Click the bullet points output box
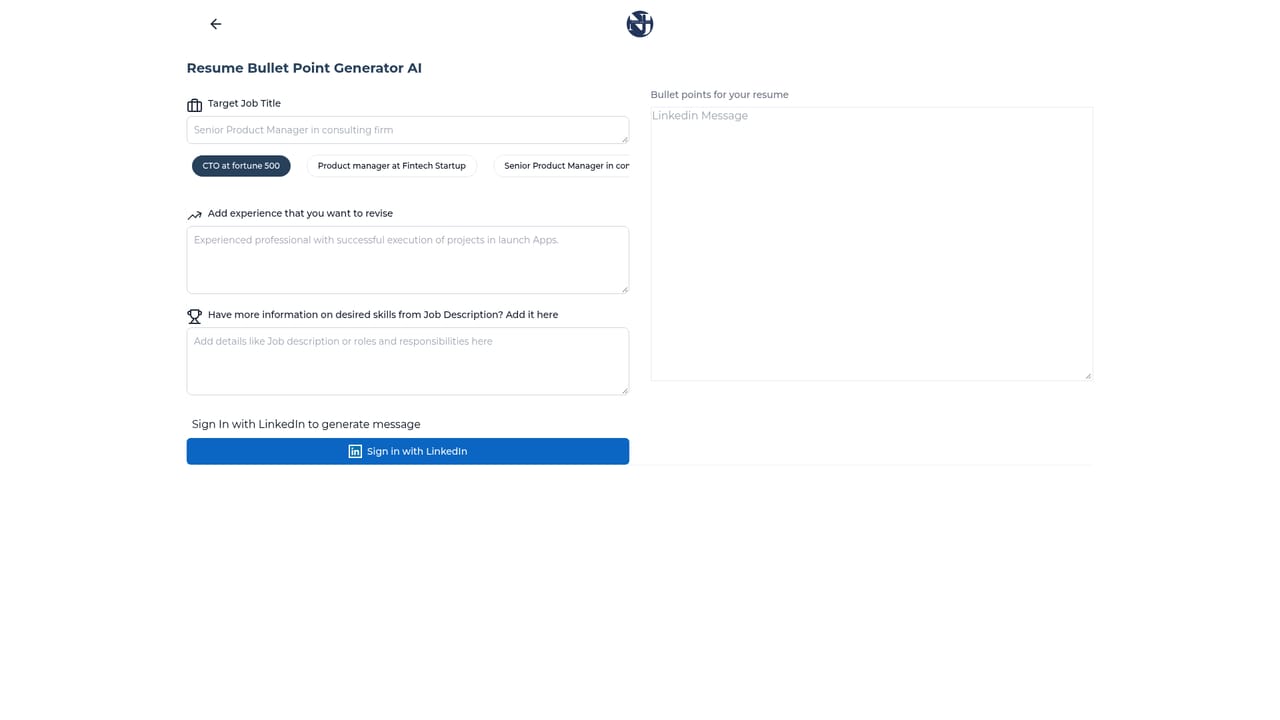This screenshot has width=1280, height=720. (872, 244)
